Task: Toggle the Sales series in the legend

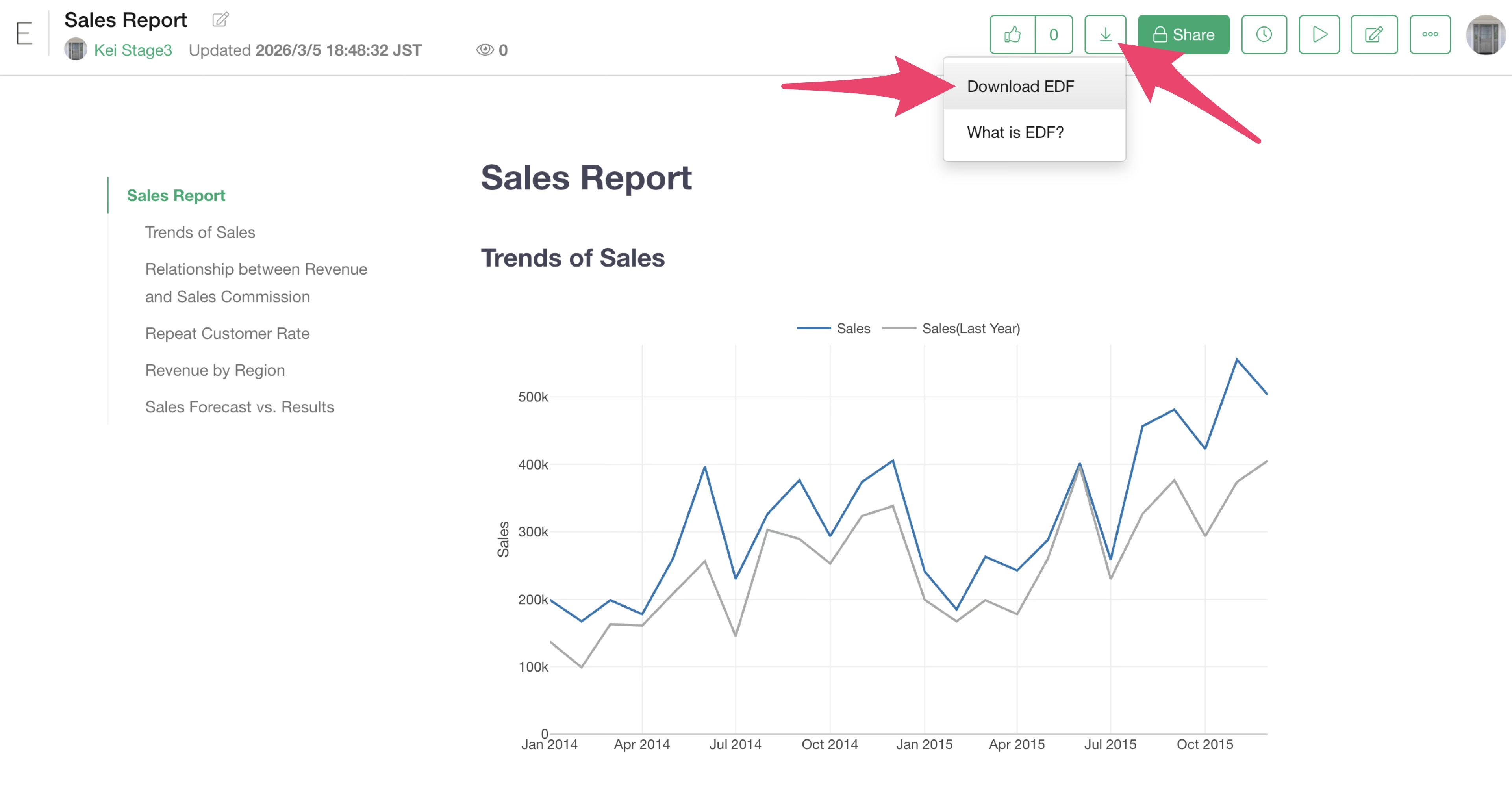Action: 853,329
